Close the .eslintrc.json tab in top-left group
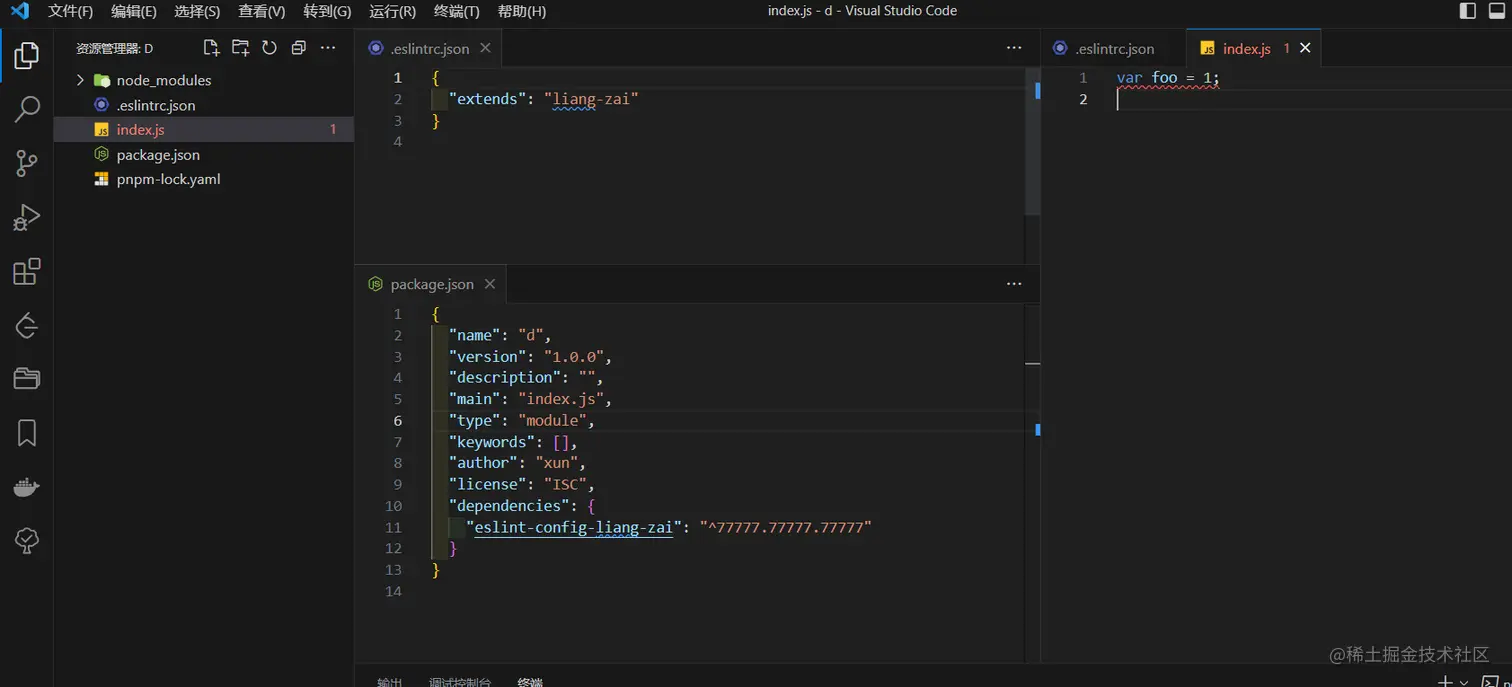The width and height of the screenshot is (1512, 687). [x=485, y=48]
